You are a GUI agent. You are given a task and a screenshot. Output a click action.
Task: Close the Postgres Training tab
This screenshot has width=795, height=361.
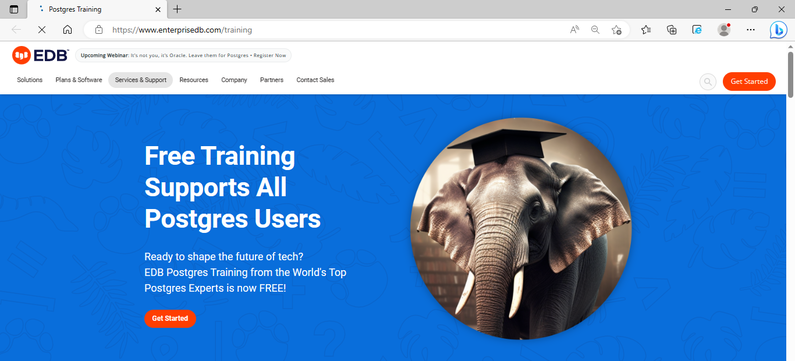158,9
